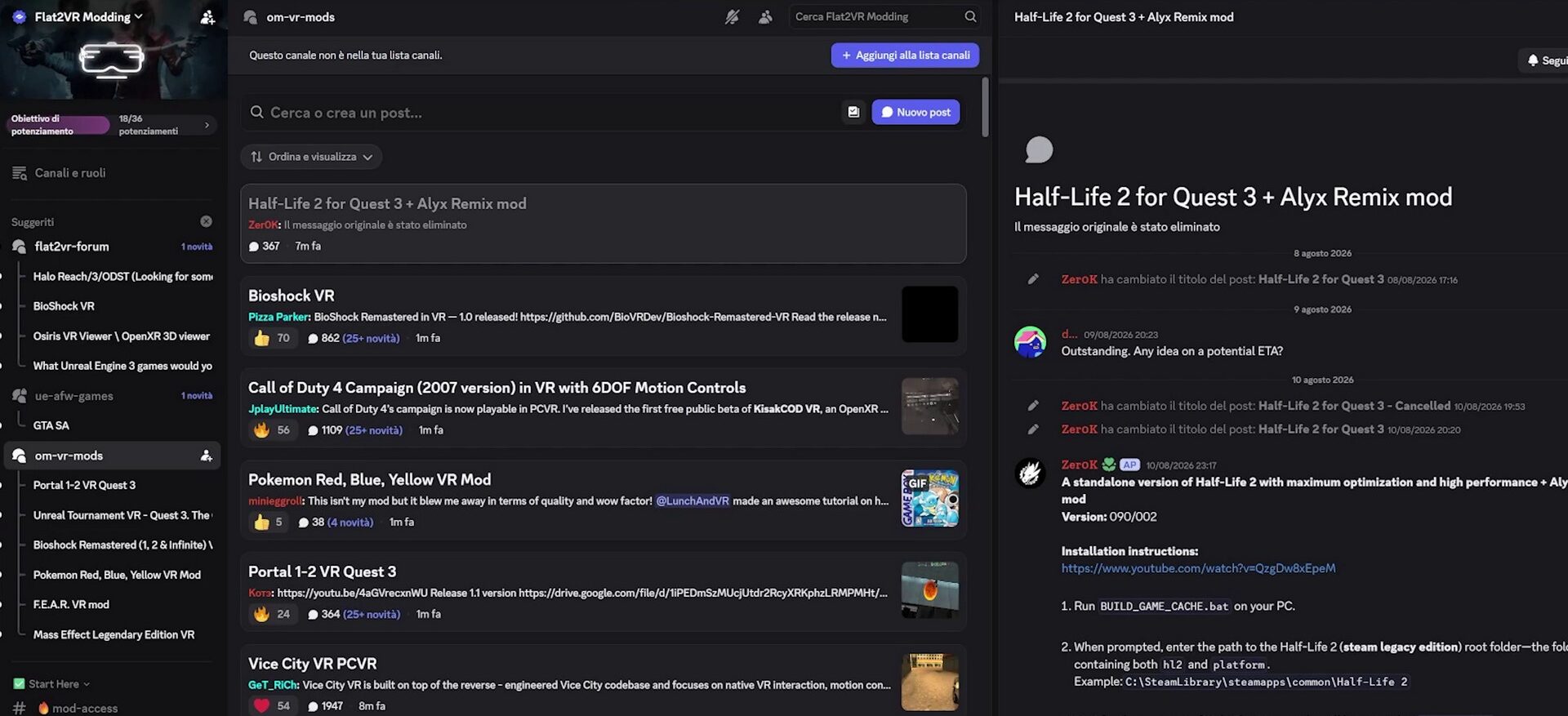The height and width of the screenshot is (716, 1568).
Task: Toggle the member list icon in header
Action: (765, 17)
